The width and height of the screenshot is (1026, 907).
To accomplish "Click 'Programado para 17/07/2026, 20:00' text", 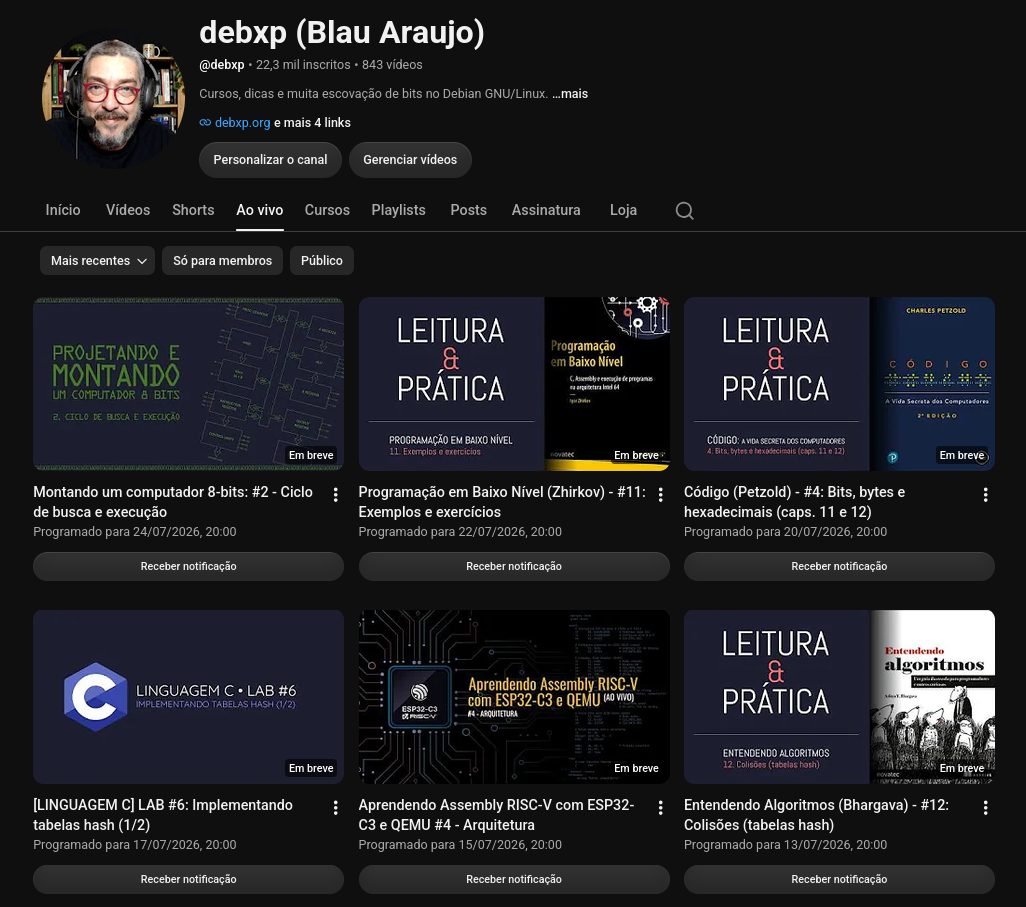I will (x=135, y=844).
